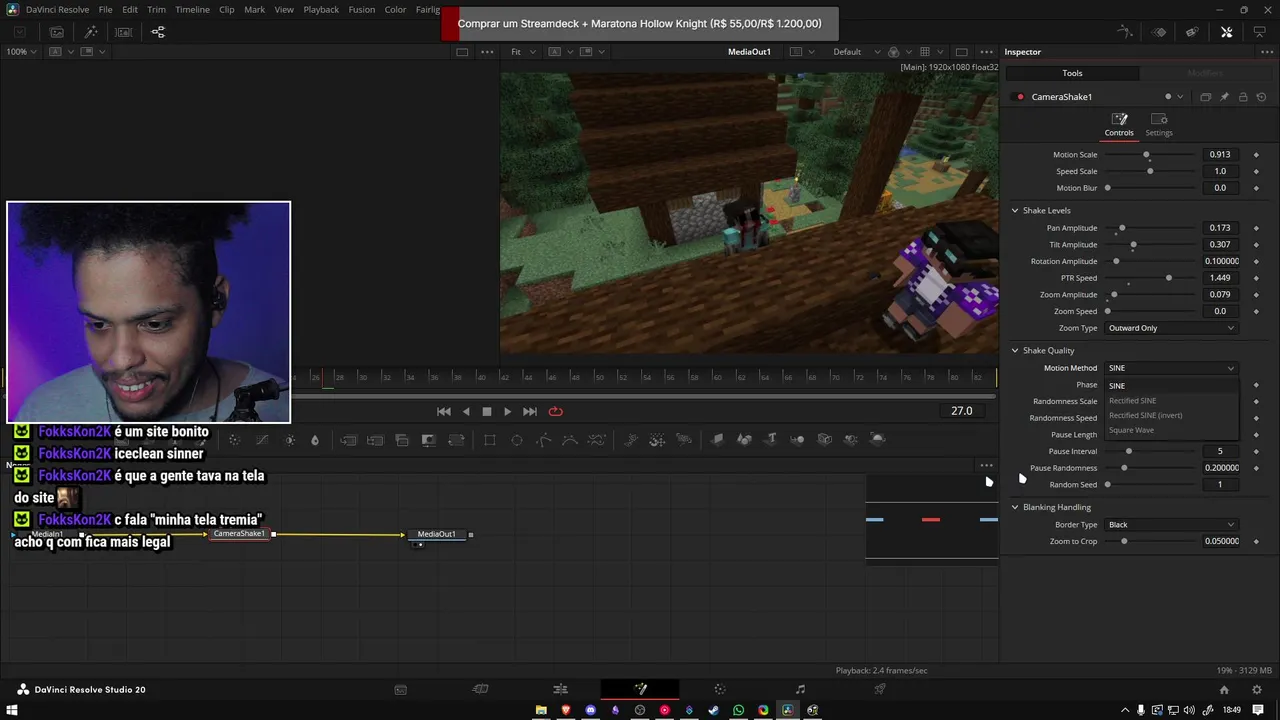This screenshot has height=720, width=1280.
Task: Open the Cut page in bottom bar
Action: [x=480, y=689]
